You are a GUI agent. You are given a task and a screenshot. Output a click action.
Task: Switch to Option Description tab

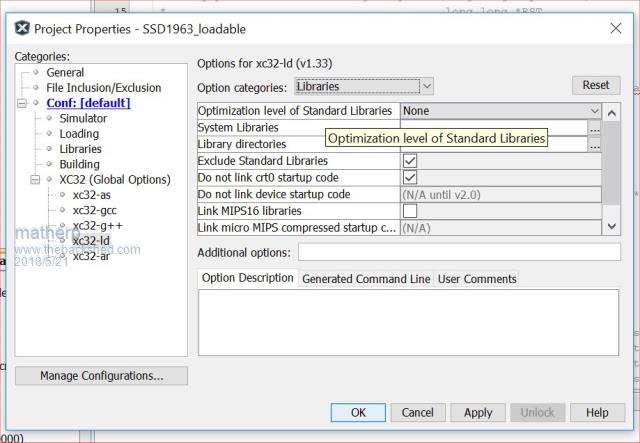coord(248,278)
